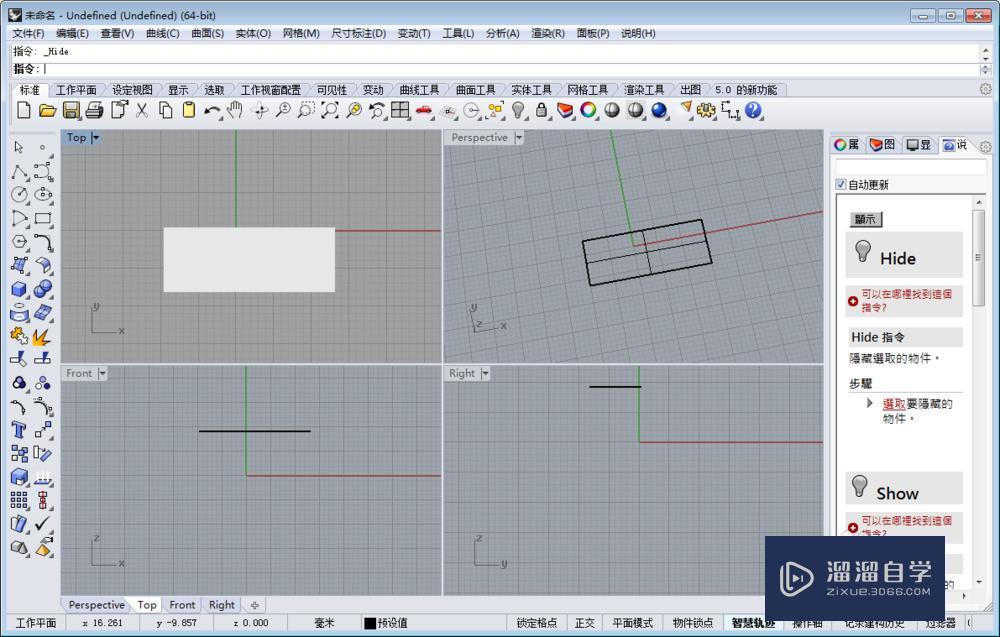Select the Perspective viewport tab at bottom
Screen dimensions: 1000x637
click(x=96, y=604)
